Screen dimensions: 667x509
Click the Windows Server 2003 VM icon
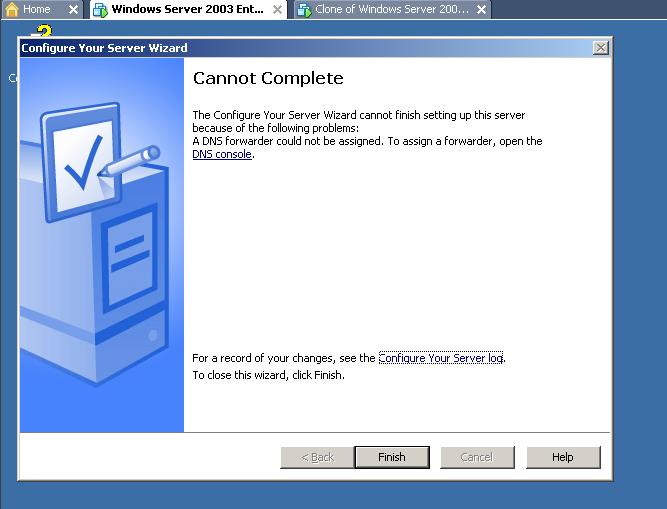pos(100,10)
